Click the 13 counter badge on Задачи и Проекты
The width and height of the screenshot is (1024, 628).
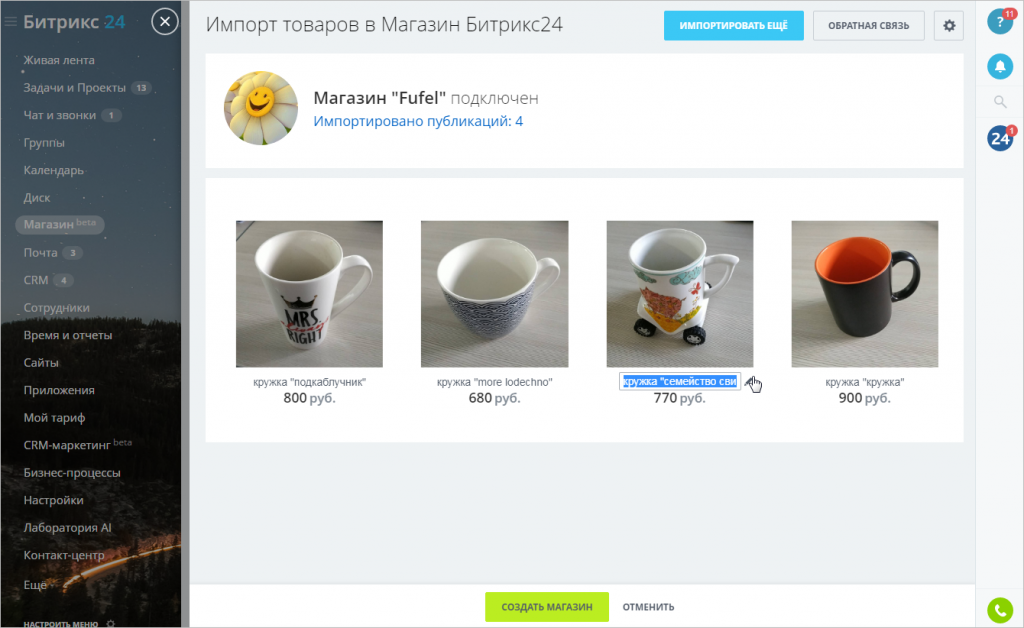point(141,87)
